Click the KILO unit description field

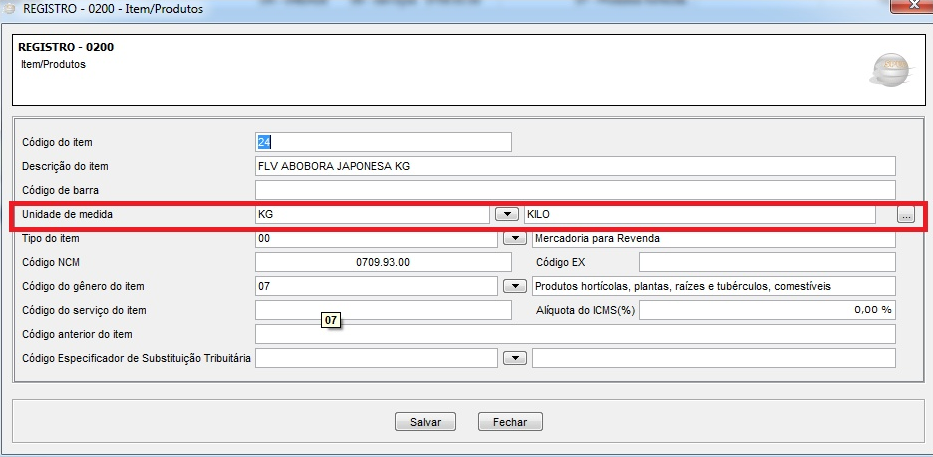699,214
